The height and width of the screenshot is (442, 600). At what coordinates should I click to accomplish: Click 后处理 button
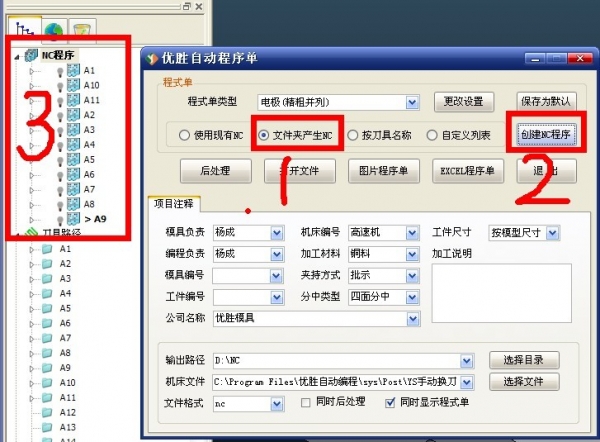(215, 171)
